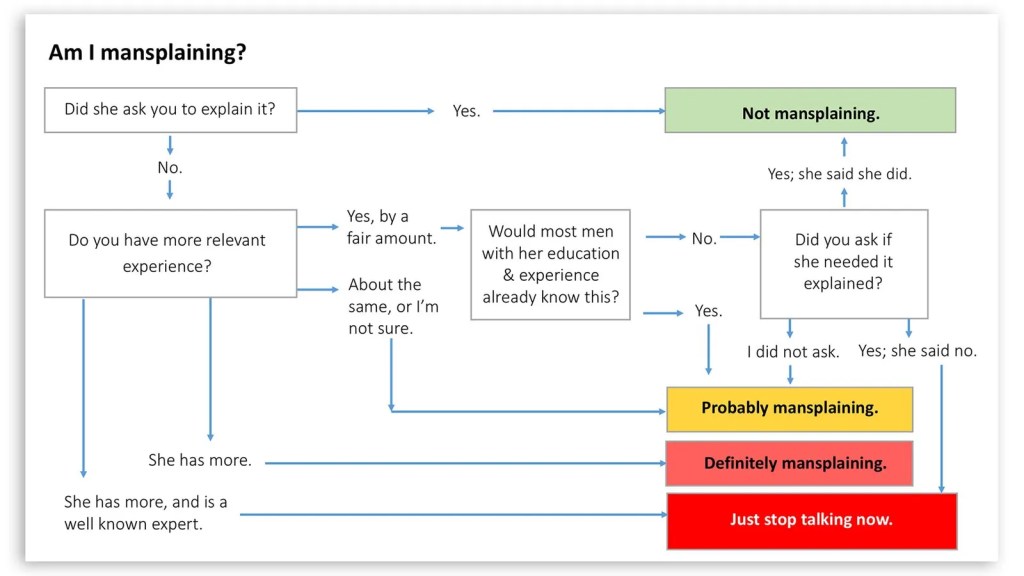Image resolution: width=1024 pixels, height=576 pixels.
Task: Choose "About the same, or I'm not sure."
Action: 393,306
